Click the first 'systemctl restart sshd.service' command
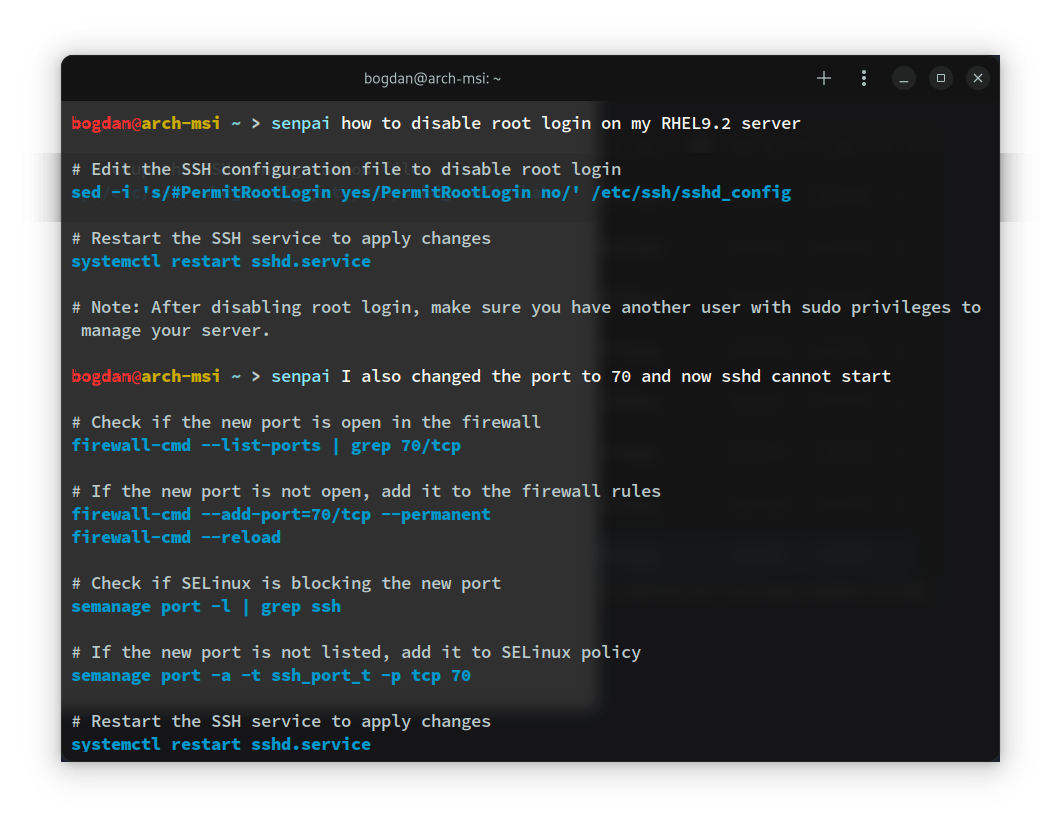The height and width of the screenshot is (816, 1061). [221, 261]
